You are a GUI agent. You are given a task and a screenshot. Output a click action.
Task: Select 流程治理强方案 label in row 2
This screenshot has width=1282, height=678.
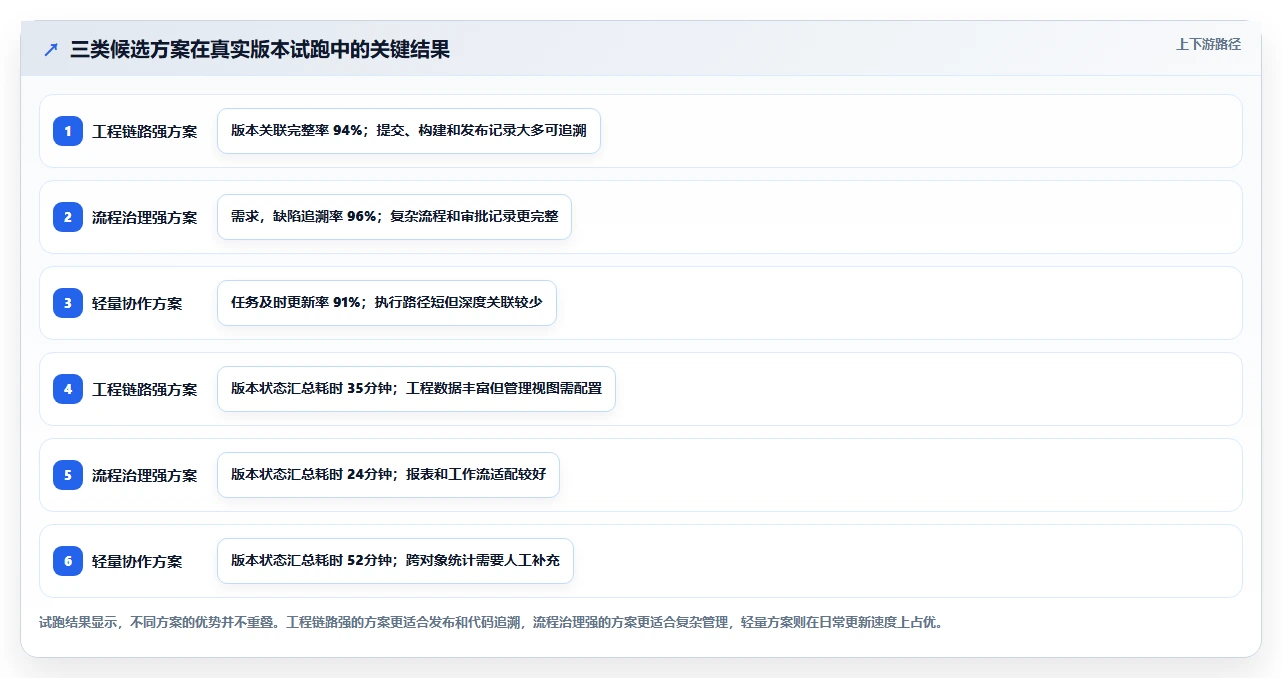[145, 218]
